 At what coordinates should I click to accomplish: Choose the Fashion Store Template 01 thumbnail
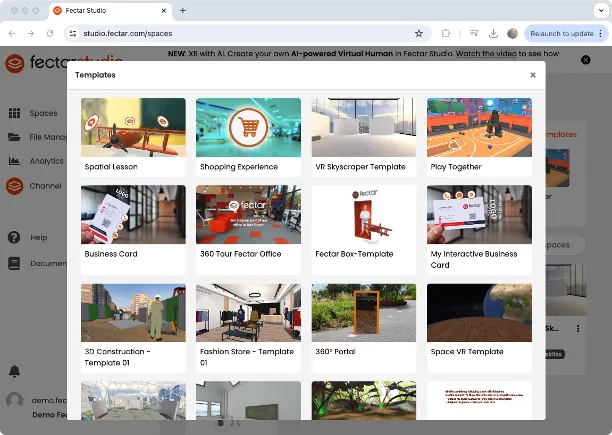point(248,313)
